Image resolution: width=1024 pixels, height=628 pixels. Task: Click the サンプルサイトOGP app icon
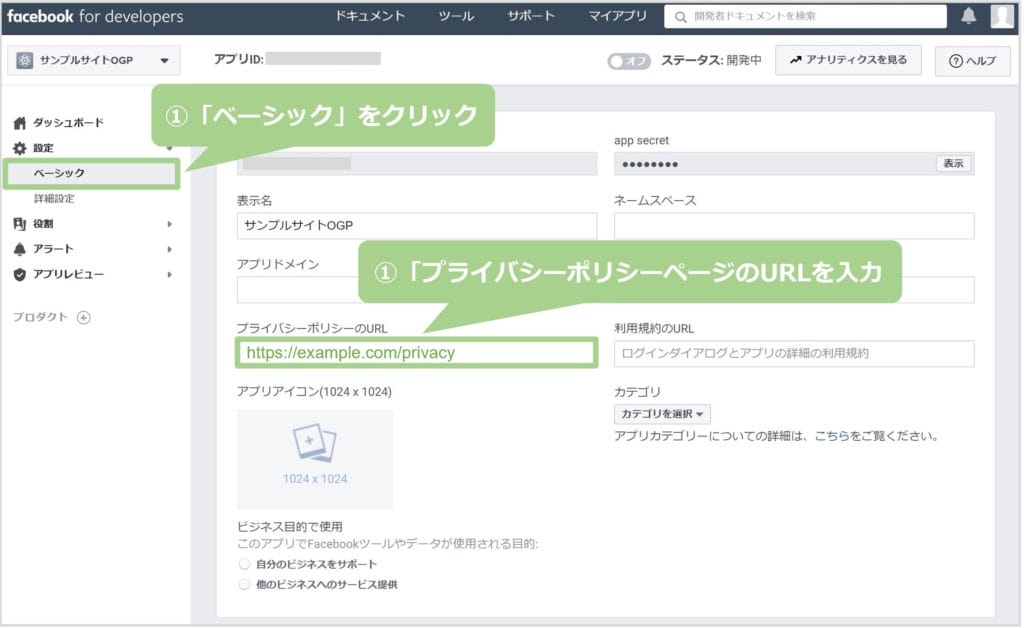pos(25,61)
